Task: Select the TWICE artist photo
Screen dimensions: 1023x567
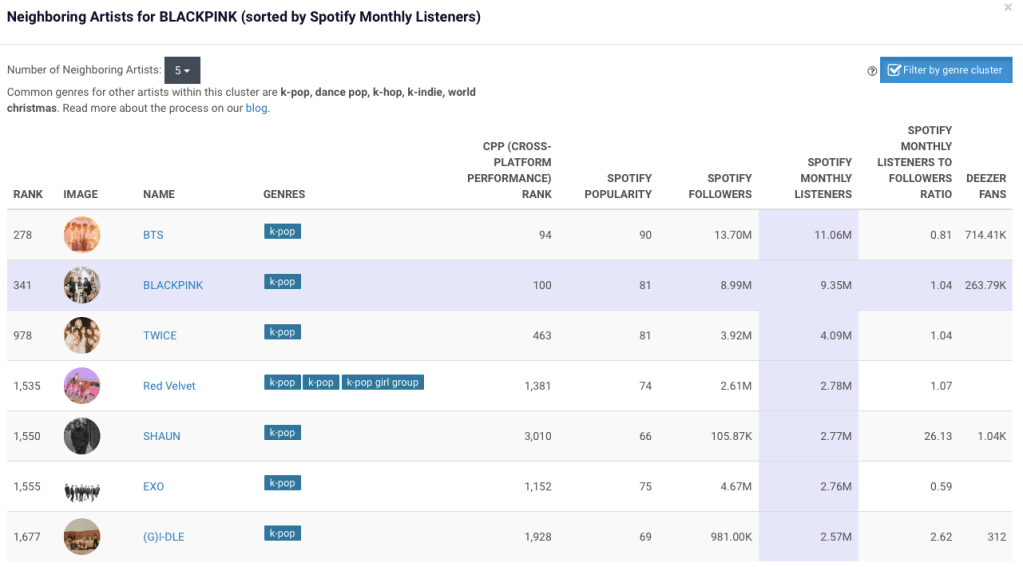Action: [x=82, y=335]
